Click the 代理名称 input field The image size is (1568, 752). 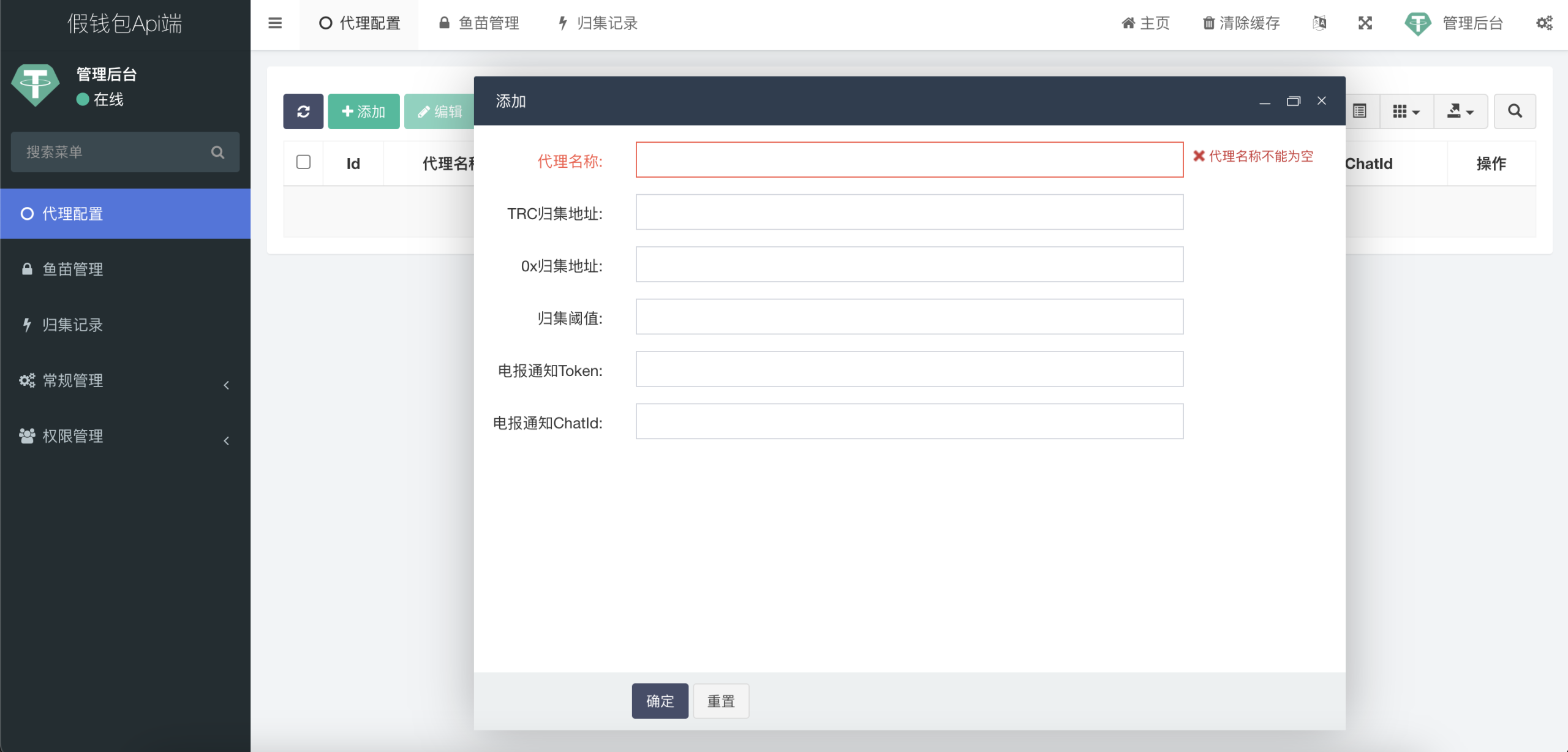pyautogui.click(x=909, y=160)
